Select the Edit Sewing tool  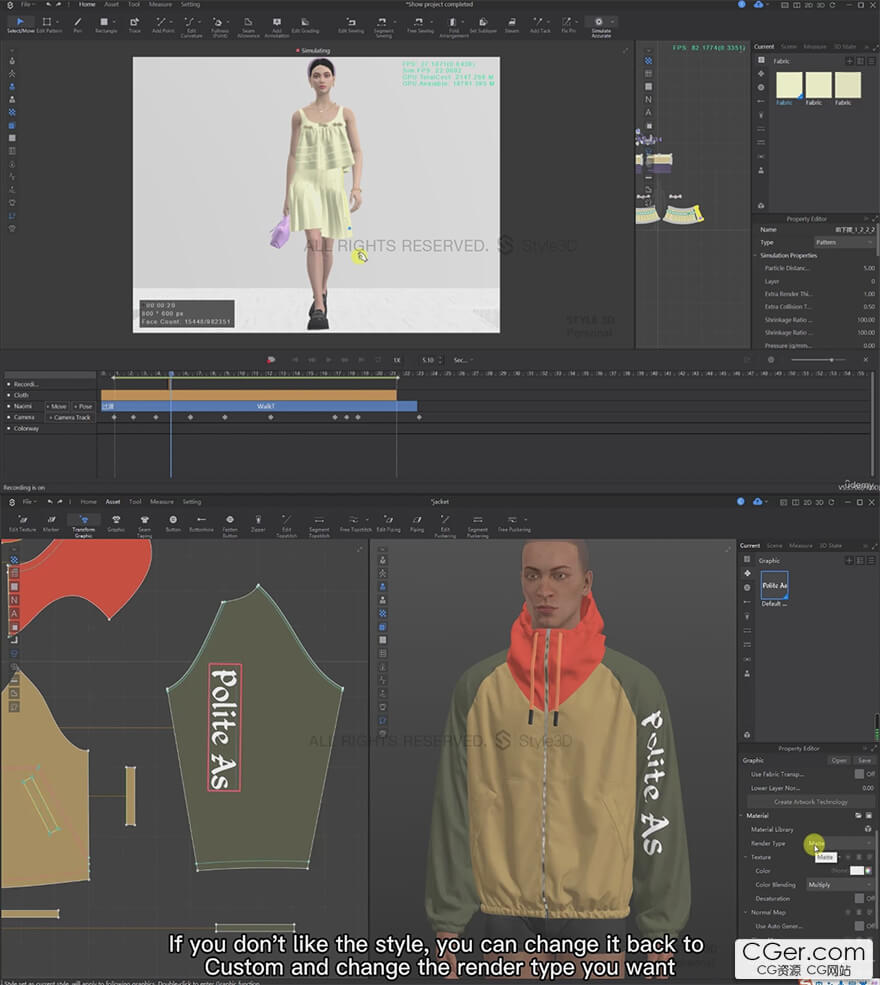coord(350,24)
